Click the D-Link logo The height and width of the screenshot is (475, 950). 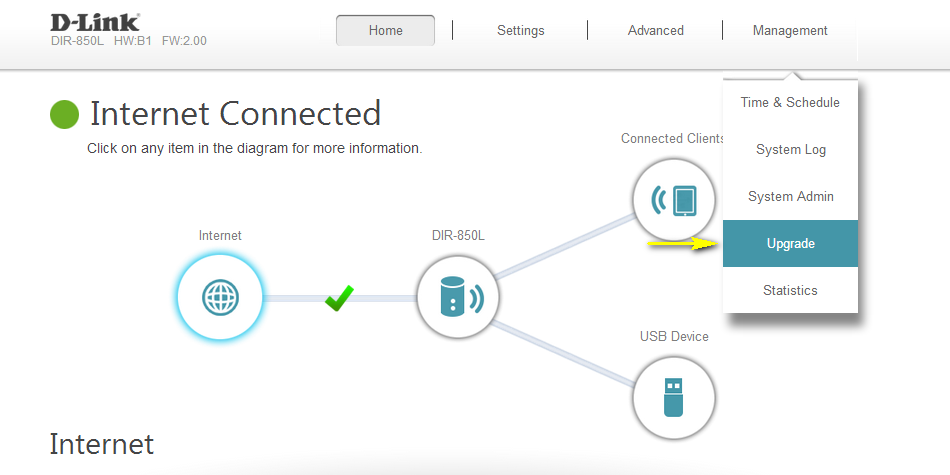95,21
